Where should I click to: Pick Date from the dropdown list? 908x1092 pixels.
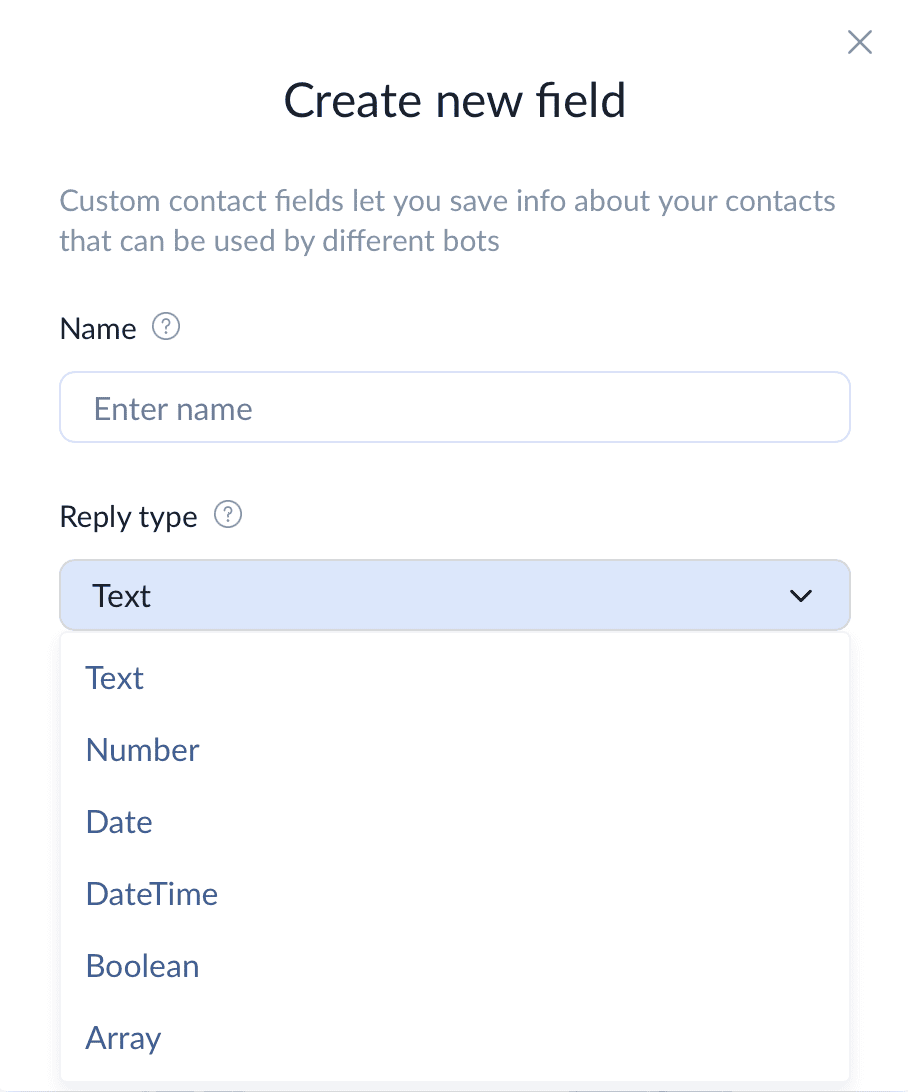pyautogui.click(x=455, y=822)
